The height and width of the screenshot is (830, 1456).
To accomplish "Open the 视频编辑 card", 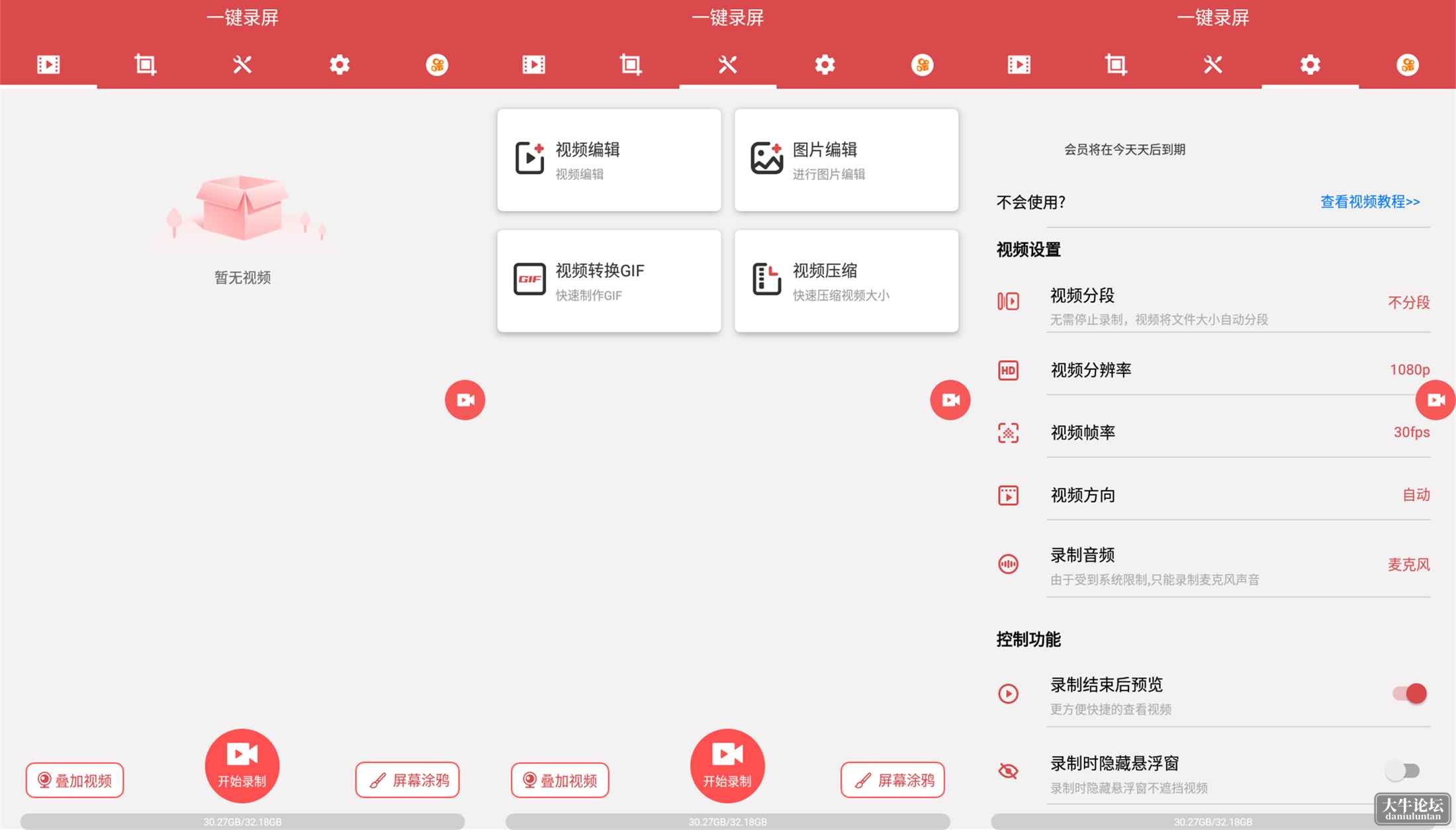I will click(x=609, y=160).
